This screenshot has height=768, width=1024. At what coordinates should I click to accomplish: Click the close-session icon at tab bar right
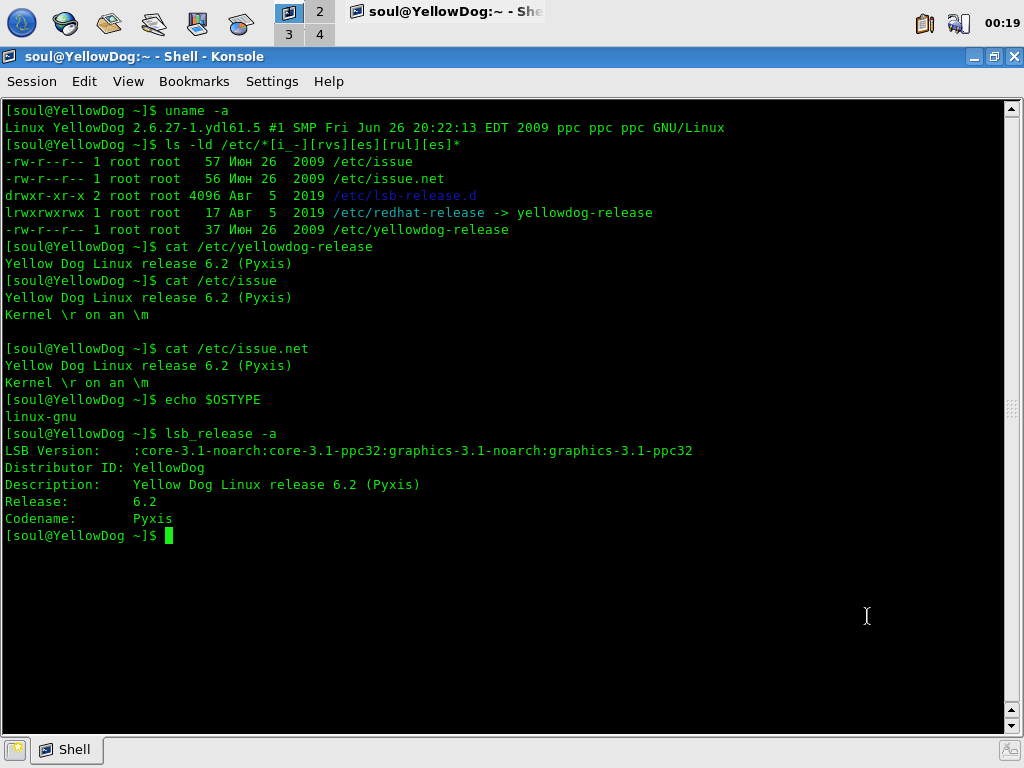tap(1010, 750)
